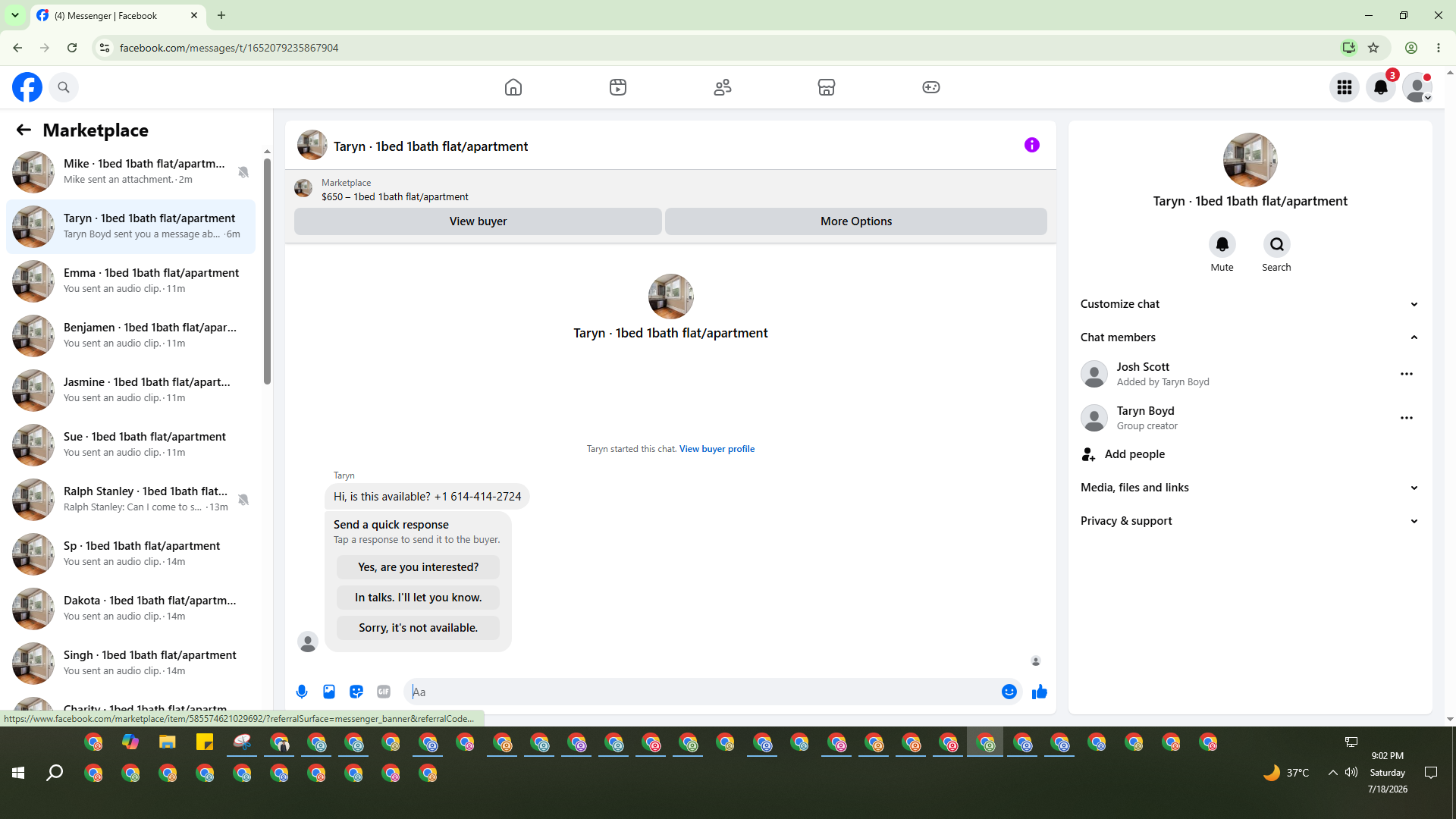Open options for Taryn Boyd member
Image resolution: width=1456 pixels, height=819 pixels.
click(x=1407, y=418)
